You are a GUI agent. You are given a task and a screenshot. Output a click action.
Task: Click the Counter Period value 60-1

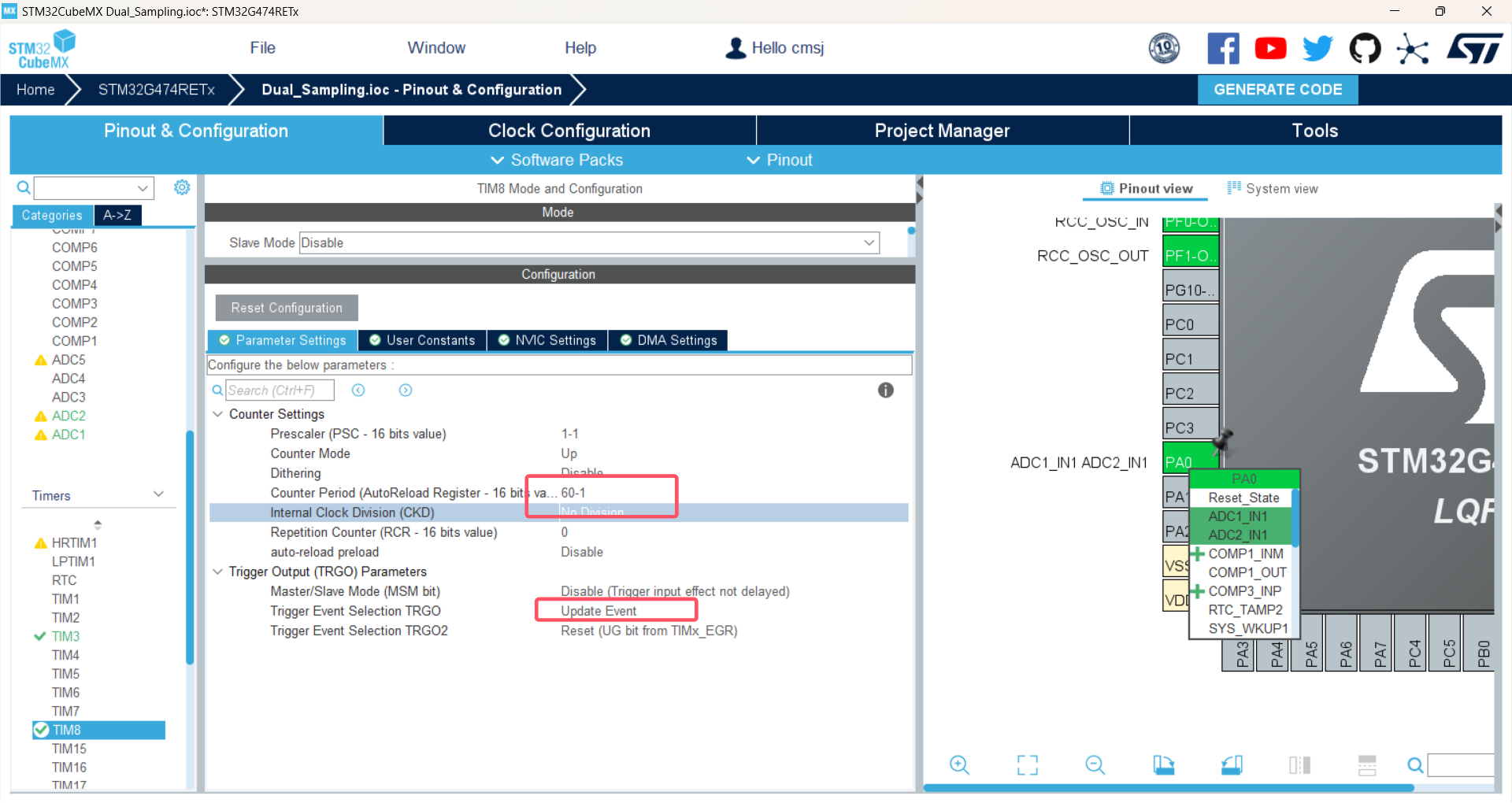point(573,493)
